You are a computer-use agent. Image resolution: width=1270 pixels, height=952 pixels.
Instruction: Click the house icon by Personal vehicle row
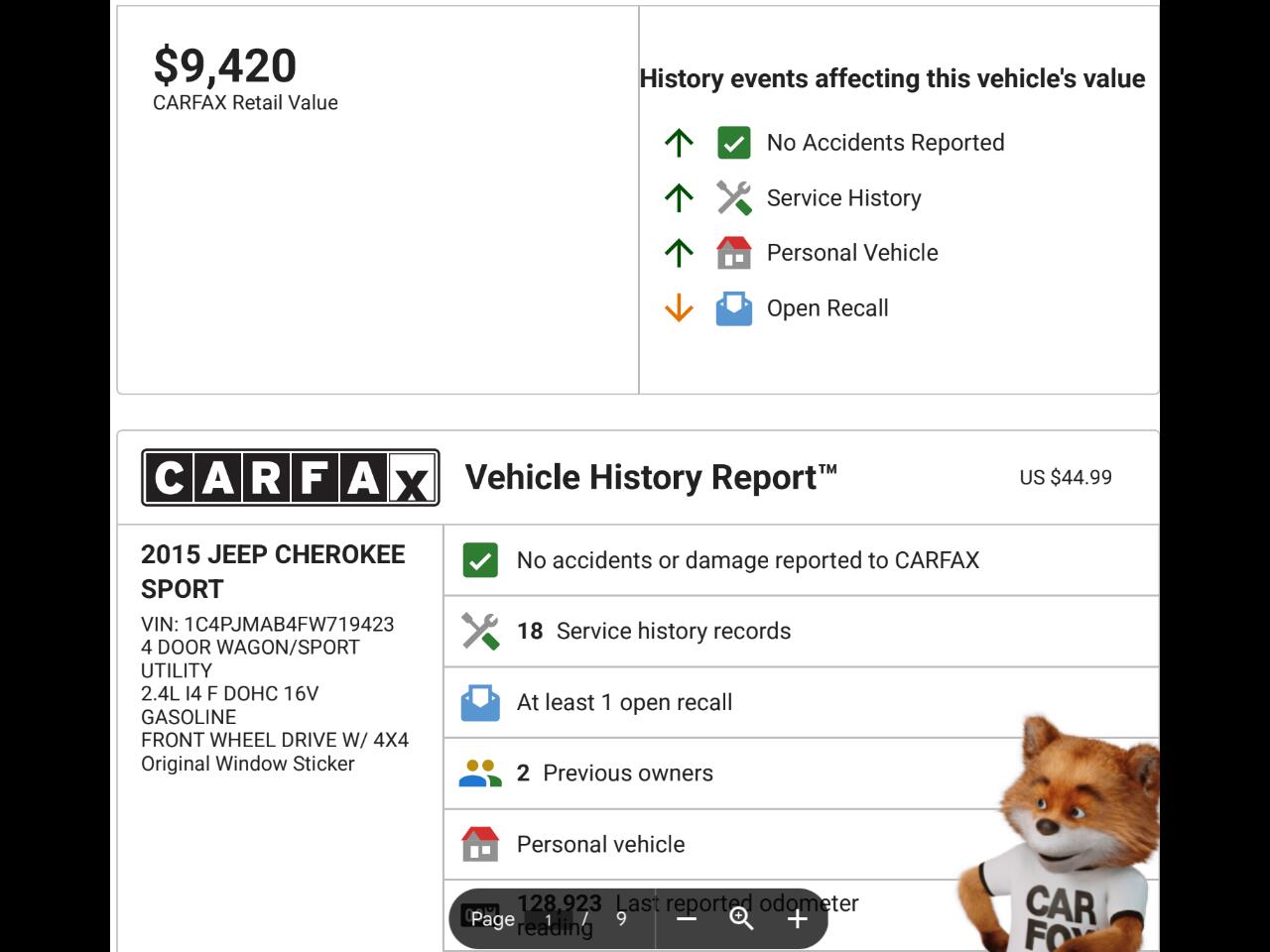click(x=480, y=845)
